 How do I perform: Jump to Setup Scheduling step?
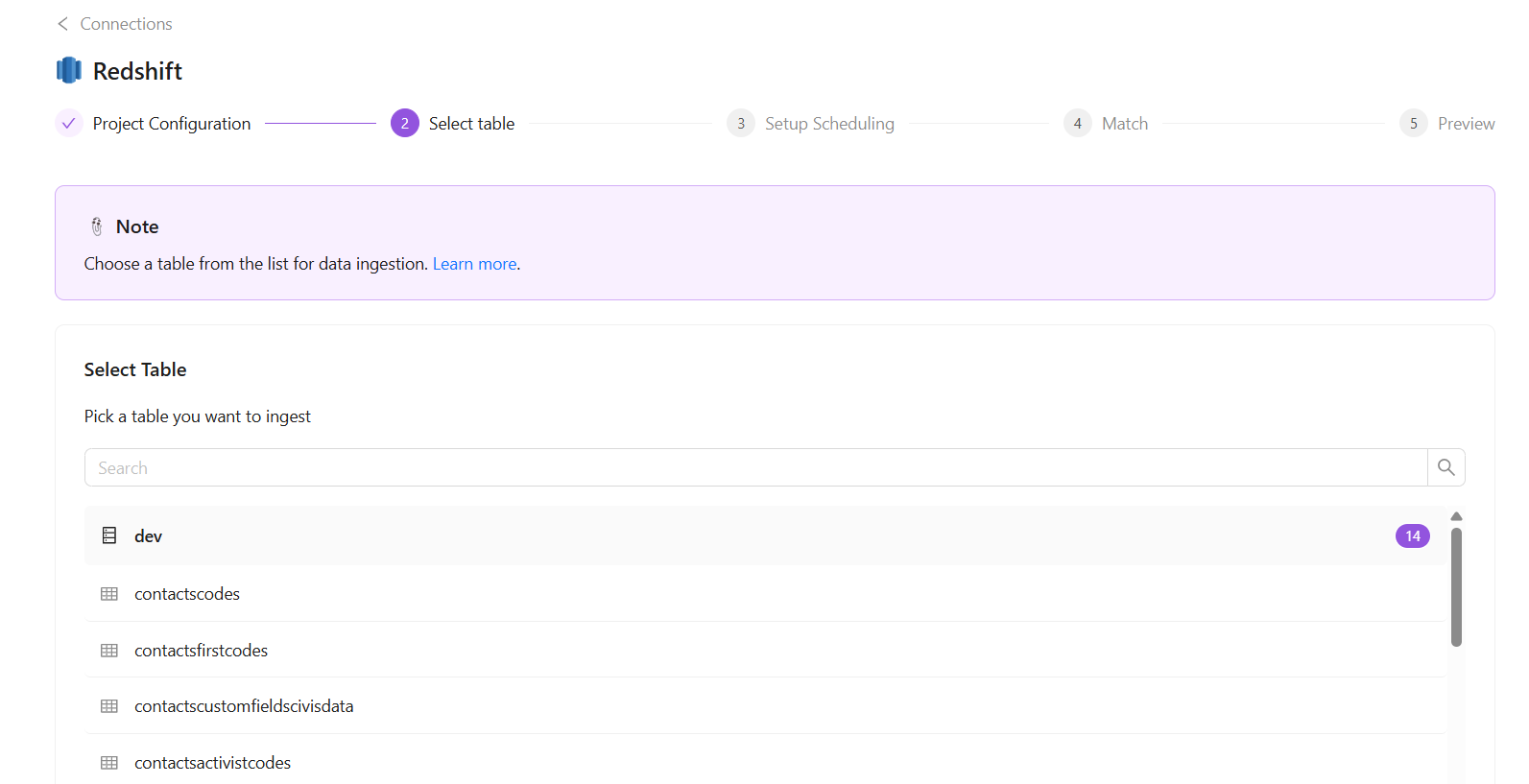coord(828,124)
